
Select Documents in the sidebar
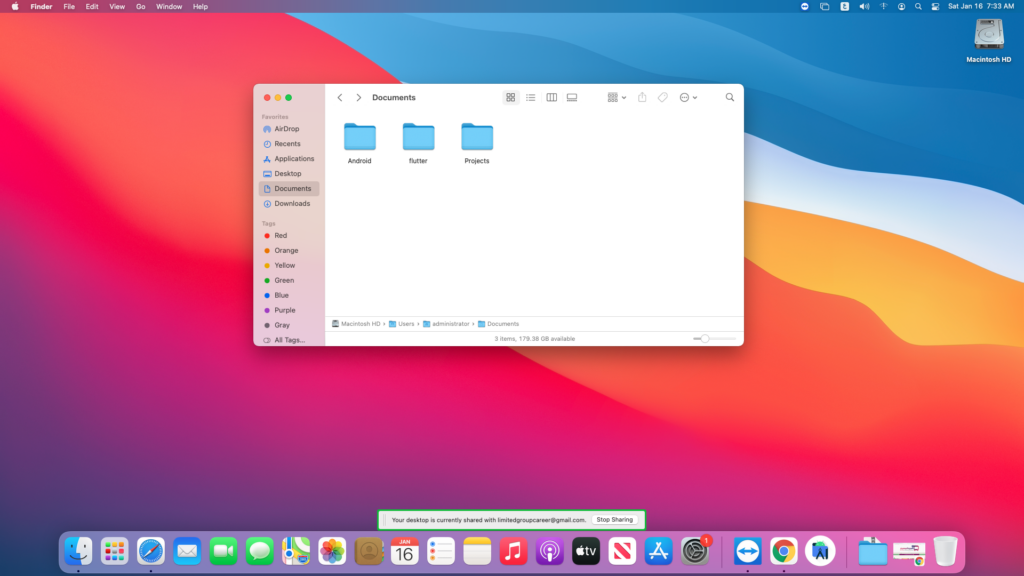pos(289,189)
